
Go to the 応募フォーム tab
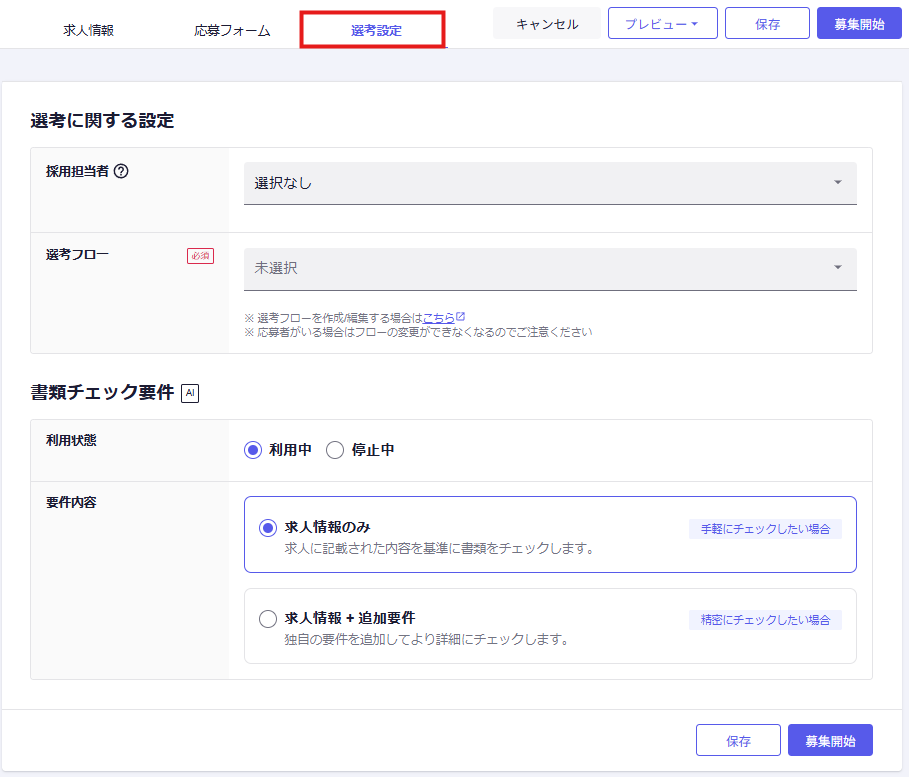tap(232, 30)
